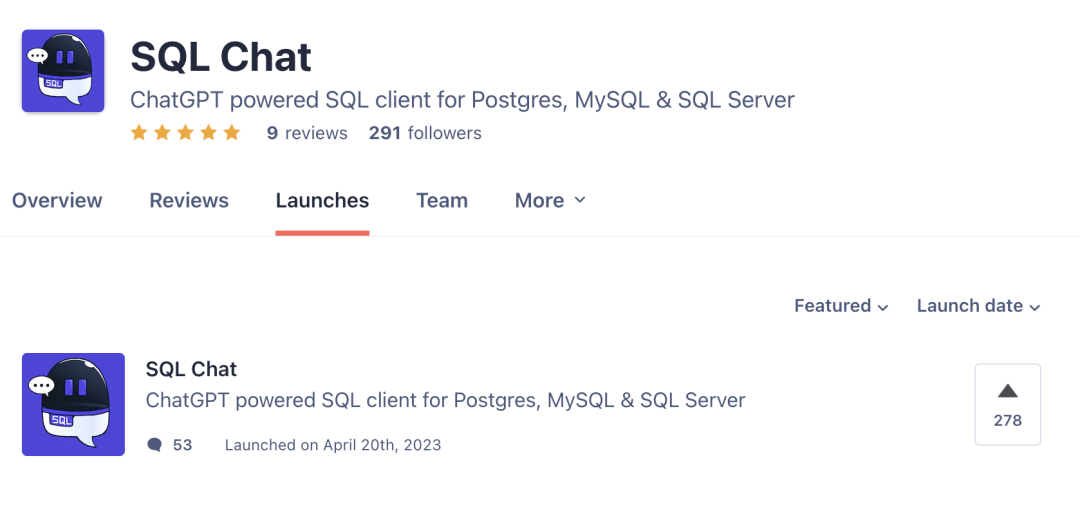Open the Launch date sort dropdown
Viewport: 1080px width, 505px height.
click(x=978, y=306)
